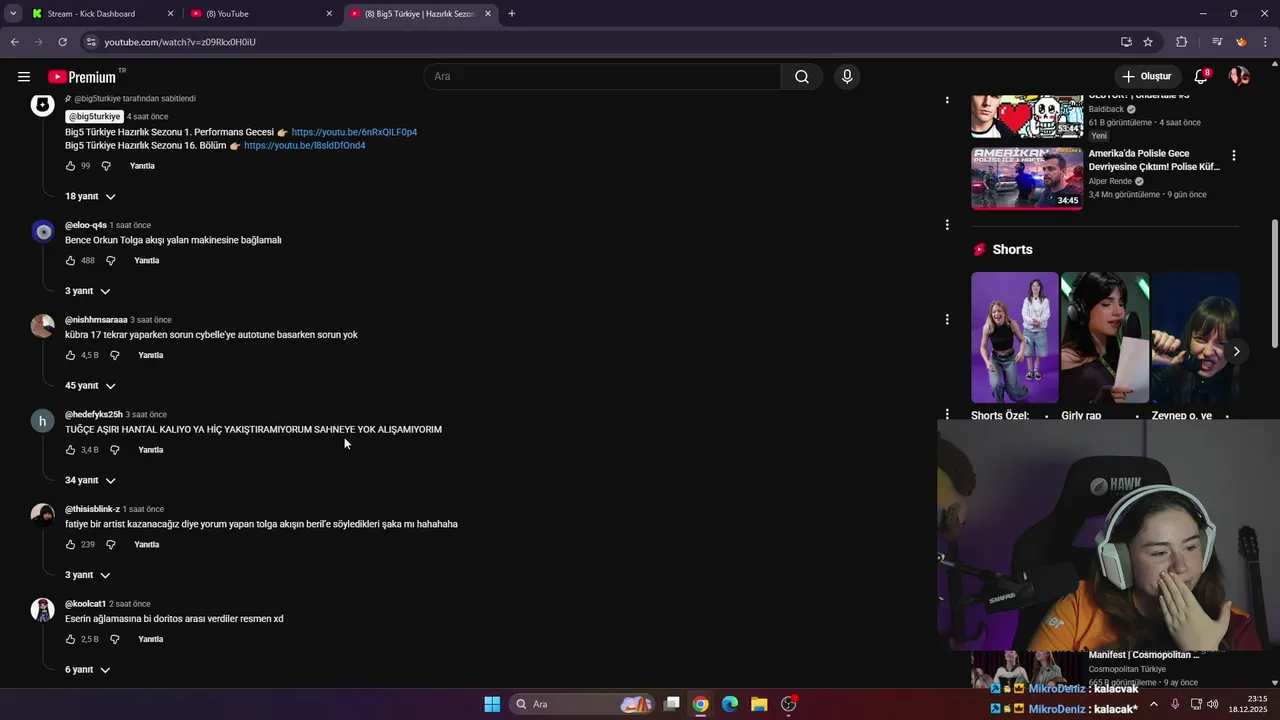The width and height of the screenshot is (1280, 720).
Task: Open Chrome from the taskbar
Action: pos(701,704)
